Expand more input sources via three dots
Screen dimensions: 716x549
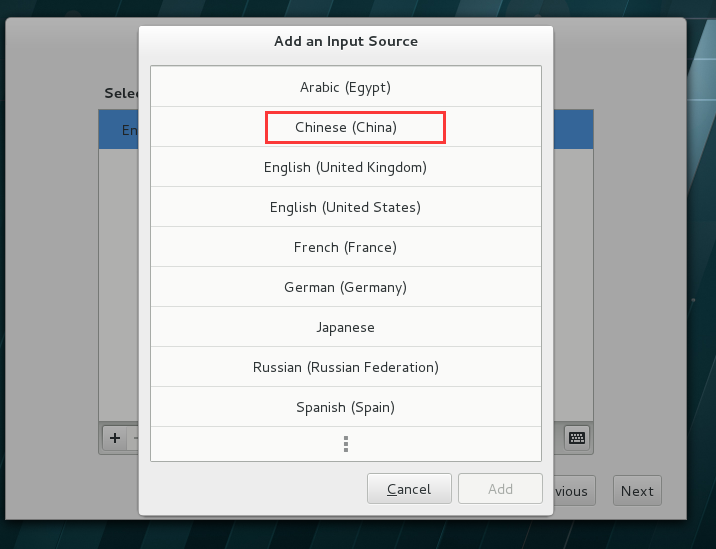point(346,444)
